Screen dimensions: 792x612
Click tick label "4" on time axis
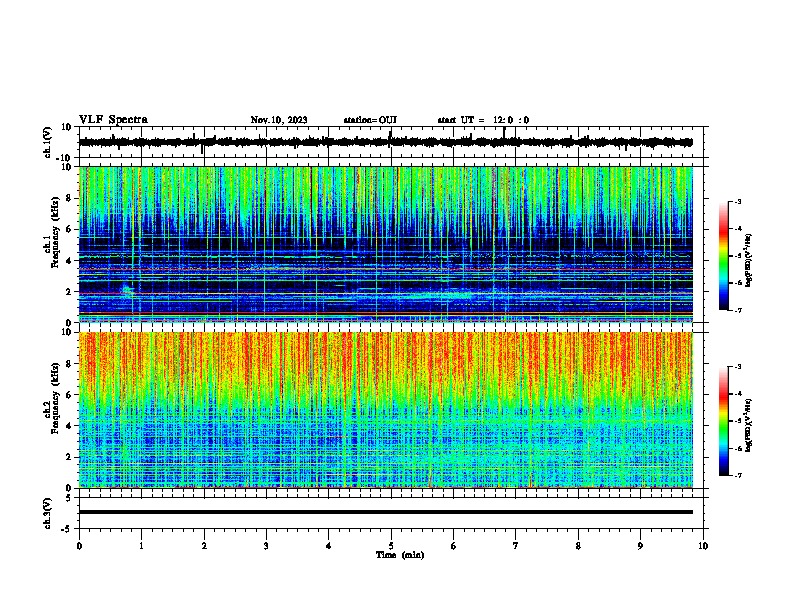(x=329, y=546)
